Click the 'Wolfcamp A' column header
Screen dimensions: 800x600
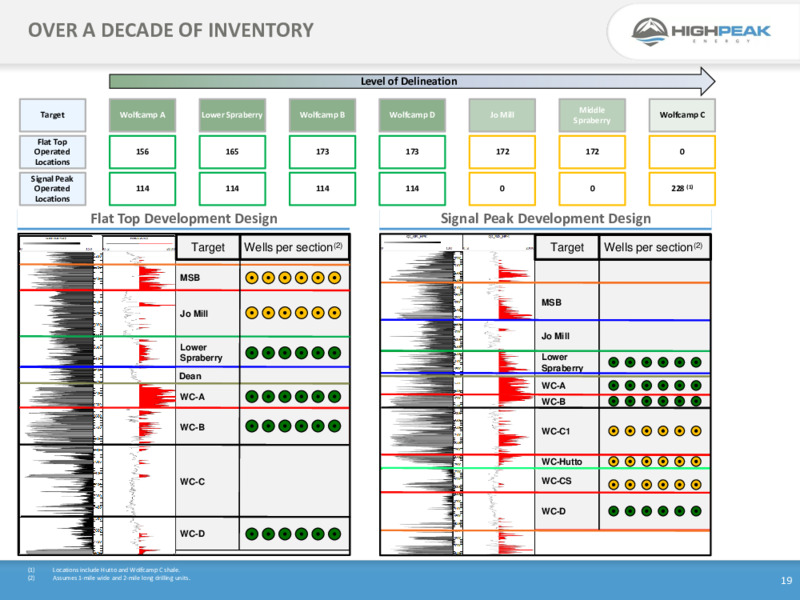pos(142,115)
